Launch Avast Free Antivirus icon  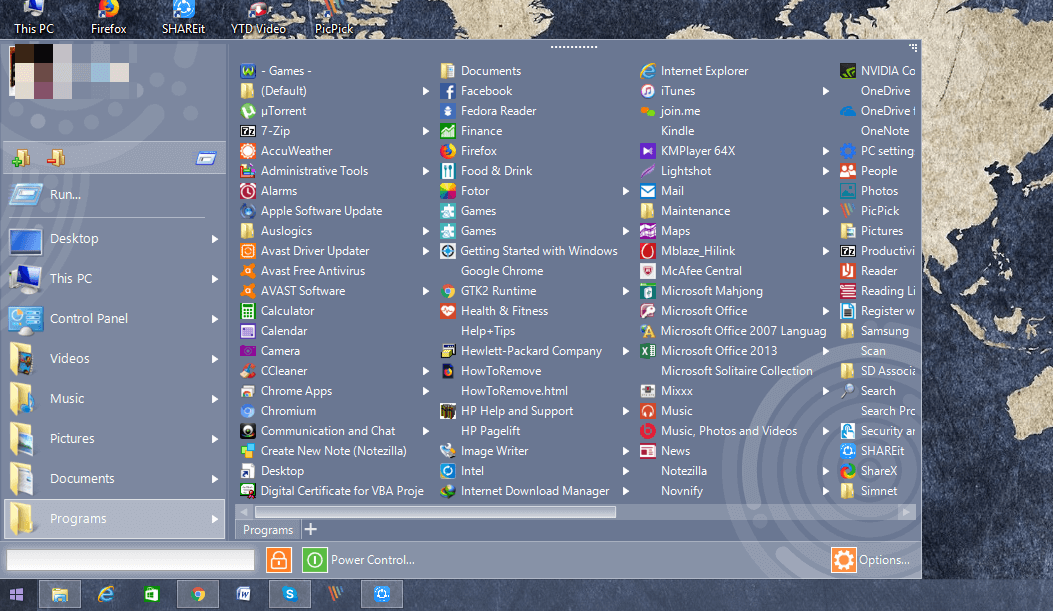coord(248,271)
